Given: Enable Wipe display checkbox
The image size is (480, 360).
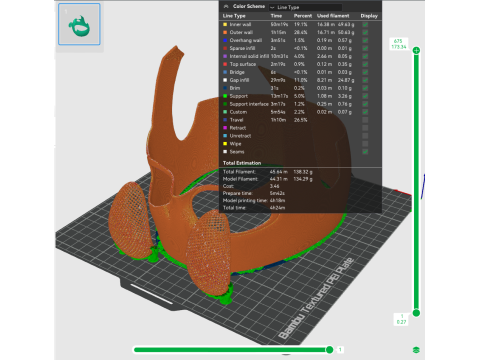Looking at the screenshot, I should (365, 144).
